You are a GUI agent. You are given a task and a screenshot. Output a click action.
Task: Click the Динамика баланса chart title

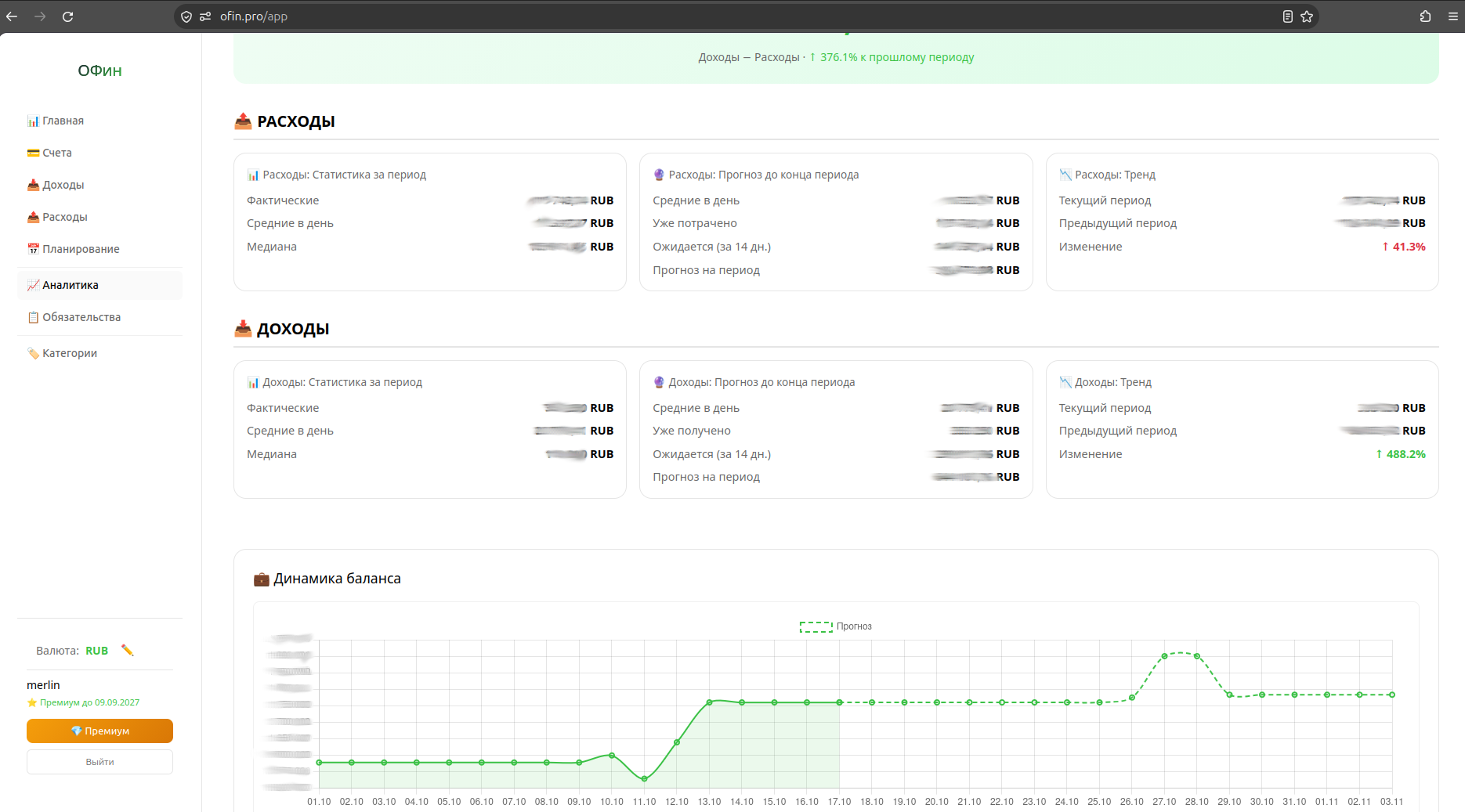pos(337,579)
